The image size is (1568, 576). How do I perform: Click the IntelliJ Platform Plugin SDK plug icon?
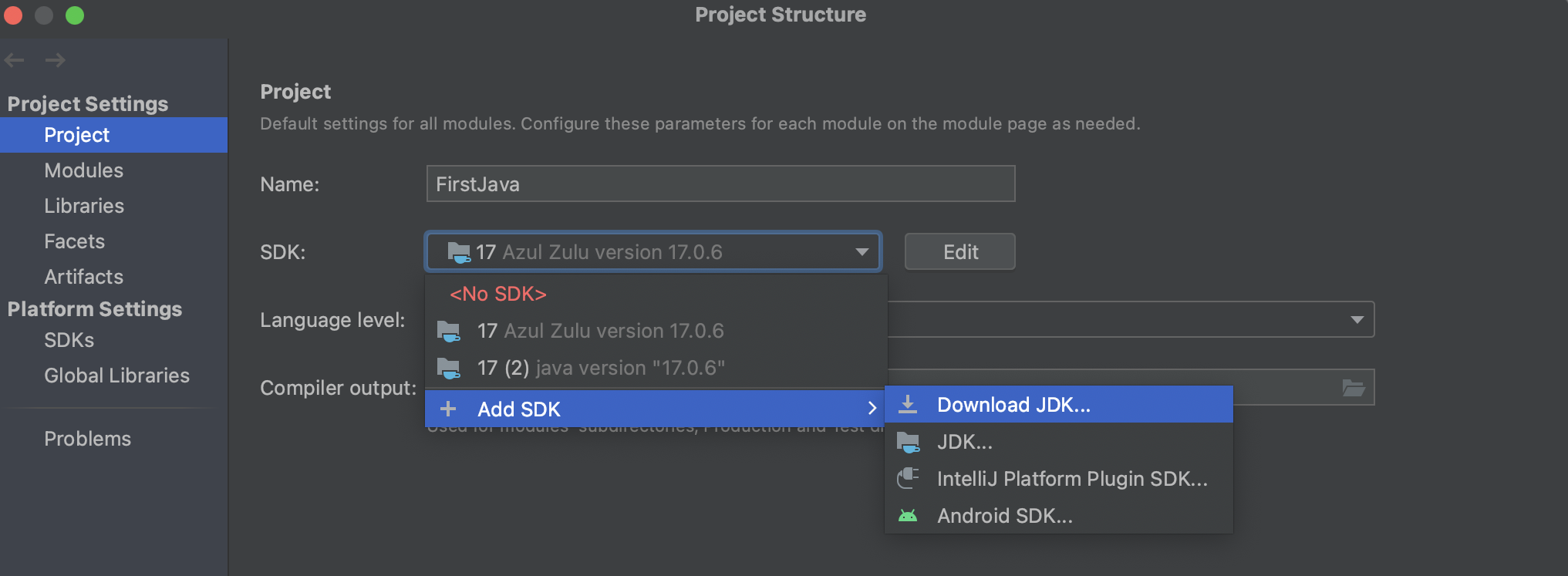click(909, 478)
